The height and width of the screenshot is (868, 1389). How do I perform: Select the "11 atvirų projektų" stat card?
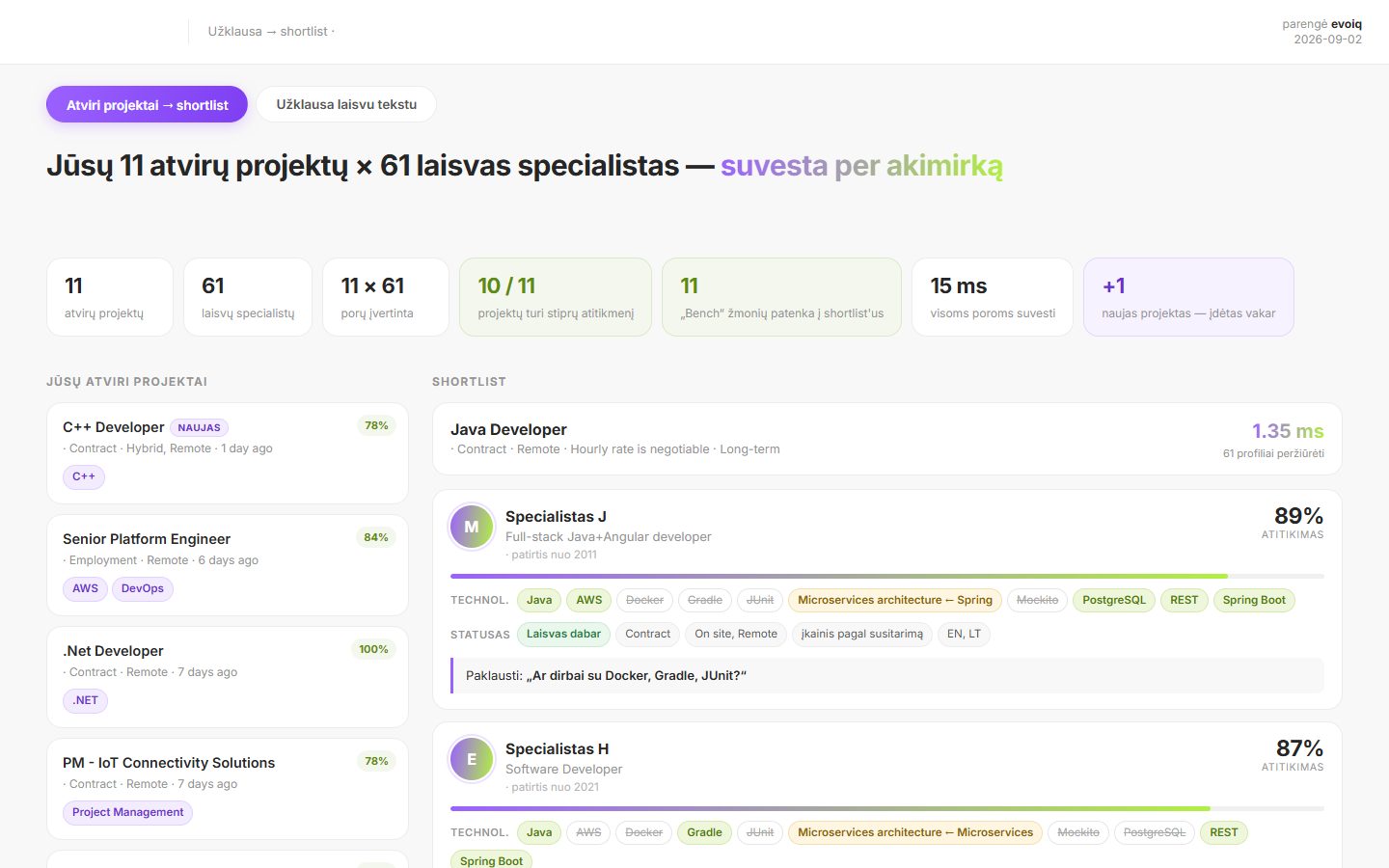110,297
